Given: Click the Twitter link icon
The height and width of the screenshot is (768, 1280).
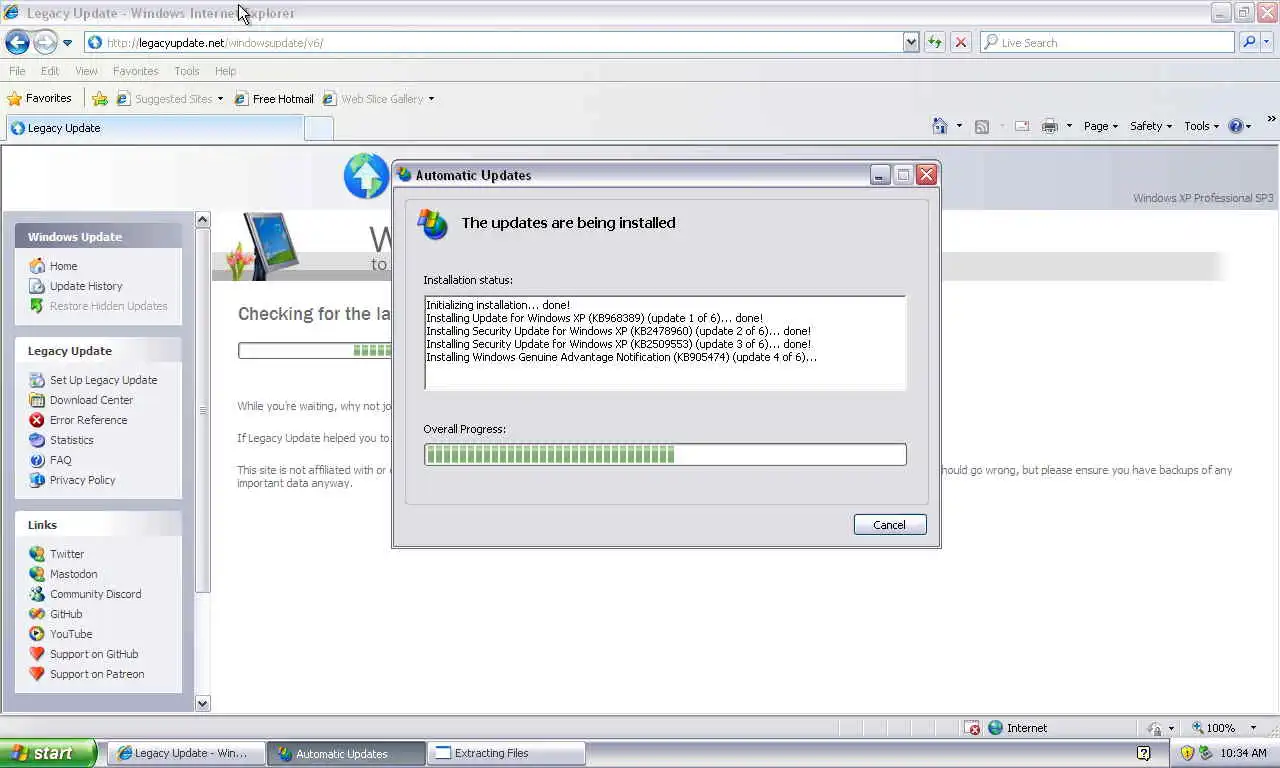Looking at the screenshot, I should (x=37, y=554).
